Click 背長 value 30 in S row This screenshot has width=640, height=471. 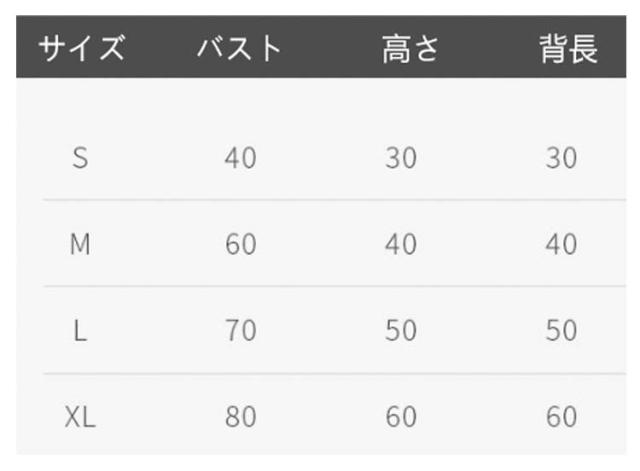coord(561,158)
